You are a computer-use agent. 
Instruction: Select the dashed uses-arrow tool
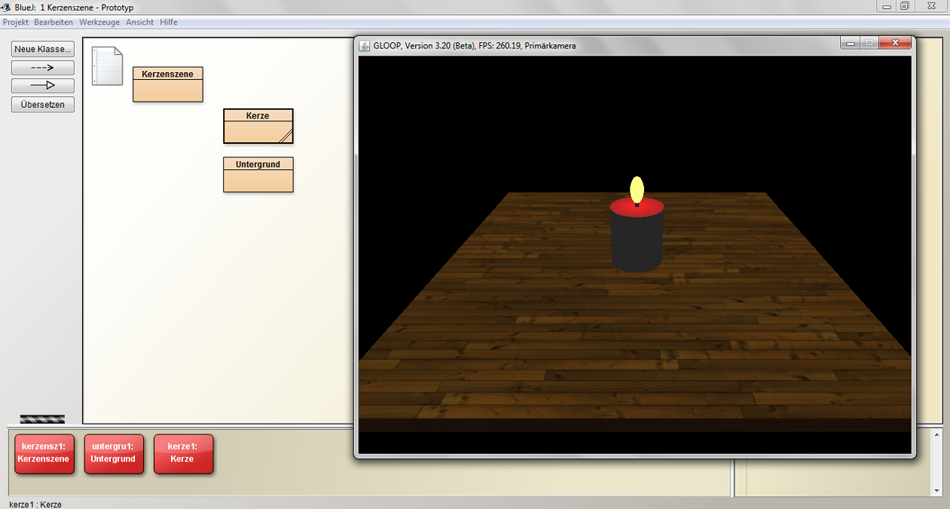(43, 67)
